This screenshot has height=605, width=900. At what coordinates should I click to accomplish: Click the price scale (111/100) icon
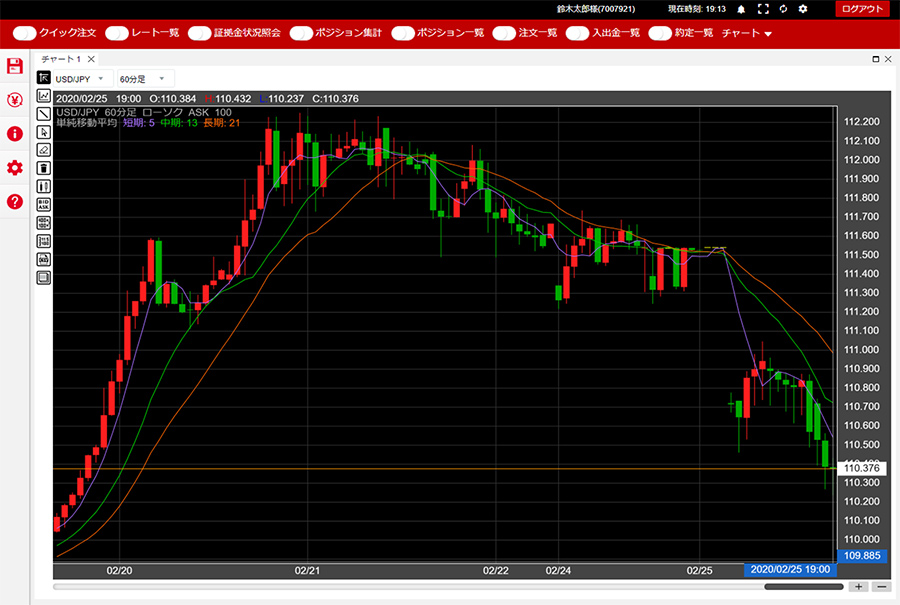pos(44,241)
